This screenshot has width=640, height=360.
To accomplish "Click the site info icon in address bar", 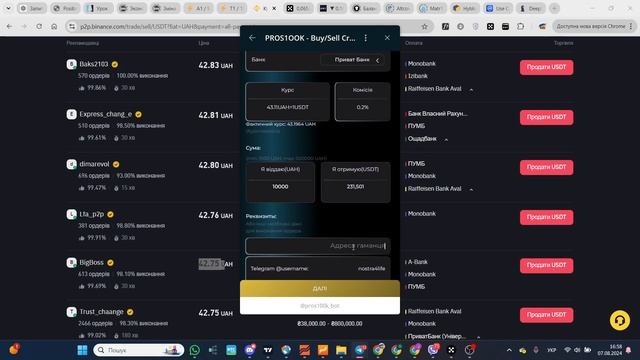I will pos(72,26).
